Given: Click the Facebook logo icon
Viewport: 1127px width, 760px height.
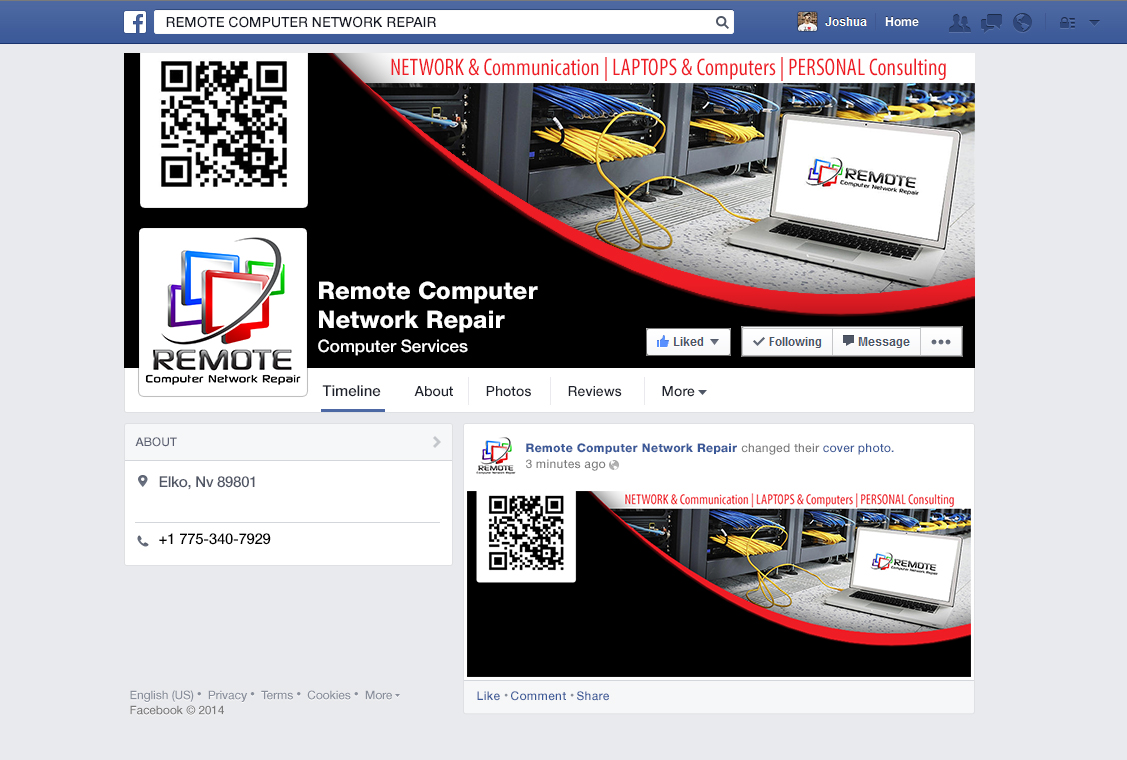Looking at the screenshot, I should click(x=135, y=22).
